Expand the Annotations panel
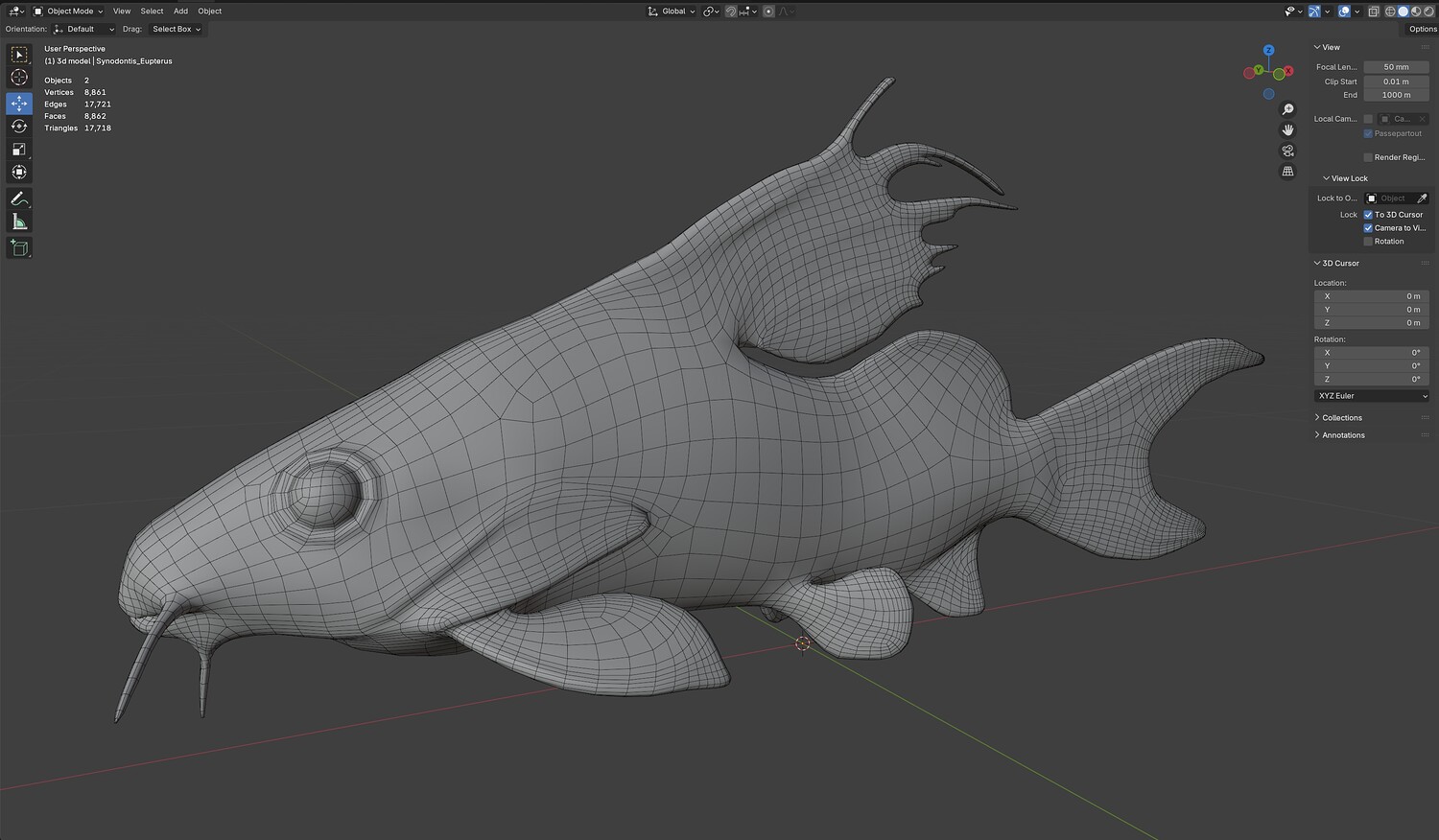 click(1342, 435)
